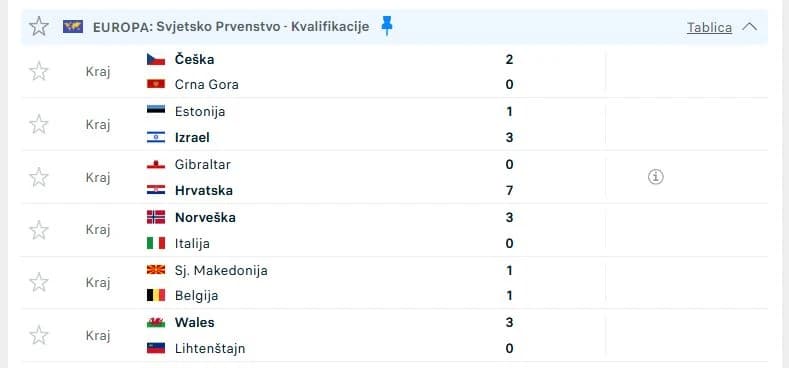Image resolution: width=789 pixels, height=368 pixels.
Task: Collapse the league with the chevron arrow
Action: pos(750,27)
